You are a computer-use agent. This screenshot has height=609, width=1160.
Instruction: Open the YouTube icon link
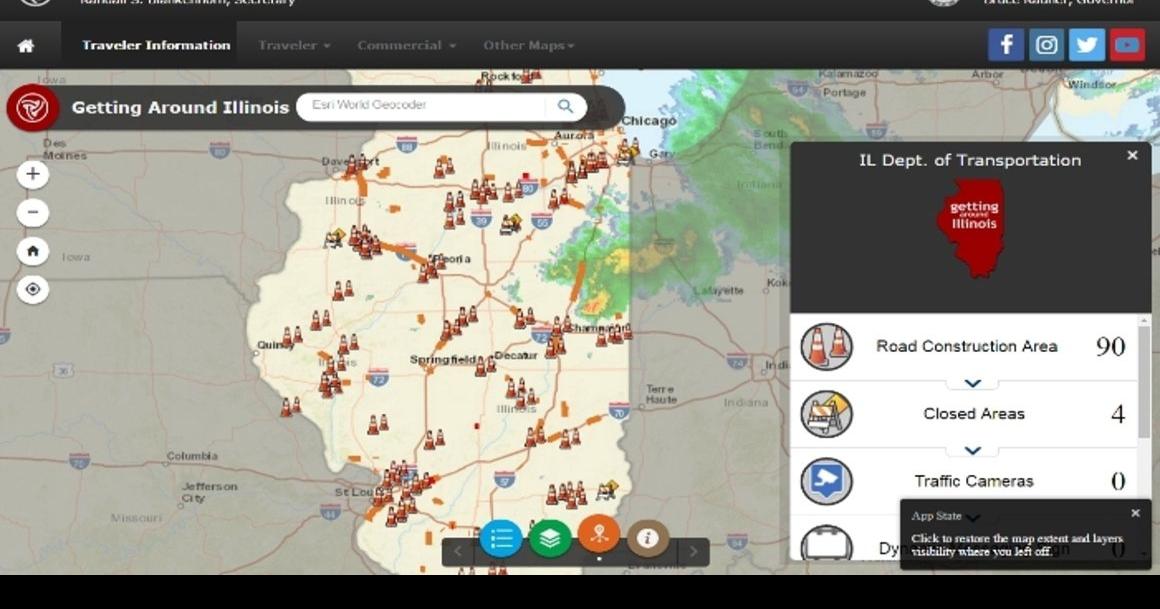pyautogui.click(x=1127, y=45)
